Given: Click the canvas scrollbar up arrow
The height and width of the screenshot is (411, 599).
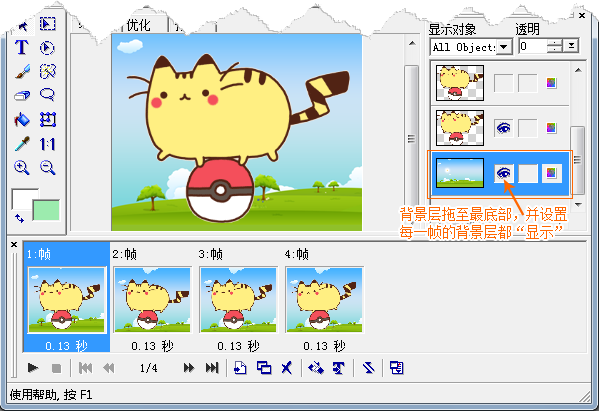Looking at the screenshot, I should [412, 43].
